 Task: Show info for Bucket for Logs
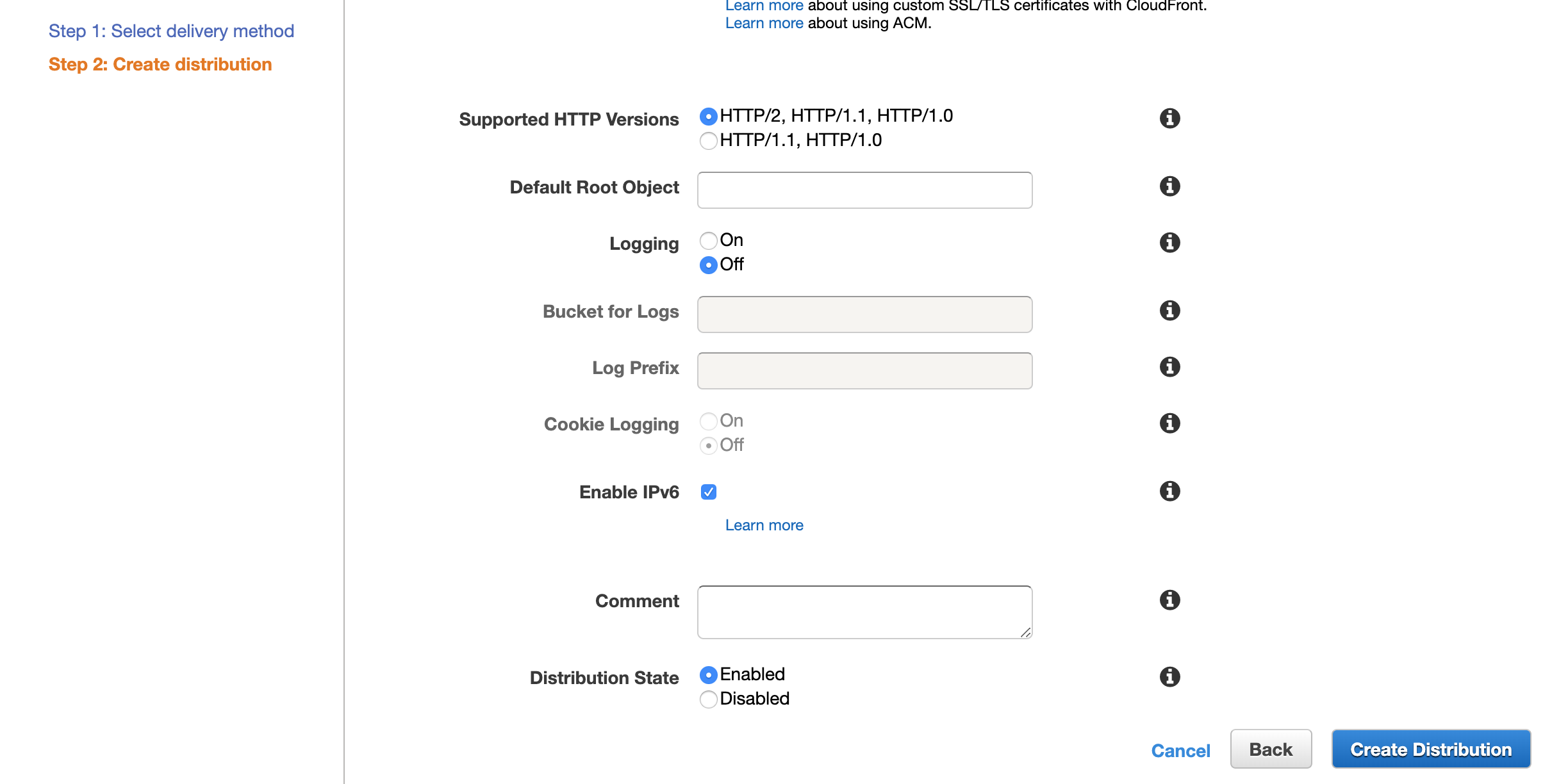(1169, 311)
